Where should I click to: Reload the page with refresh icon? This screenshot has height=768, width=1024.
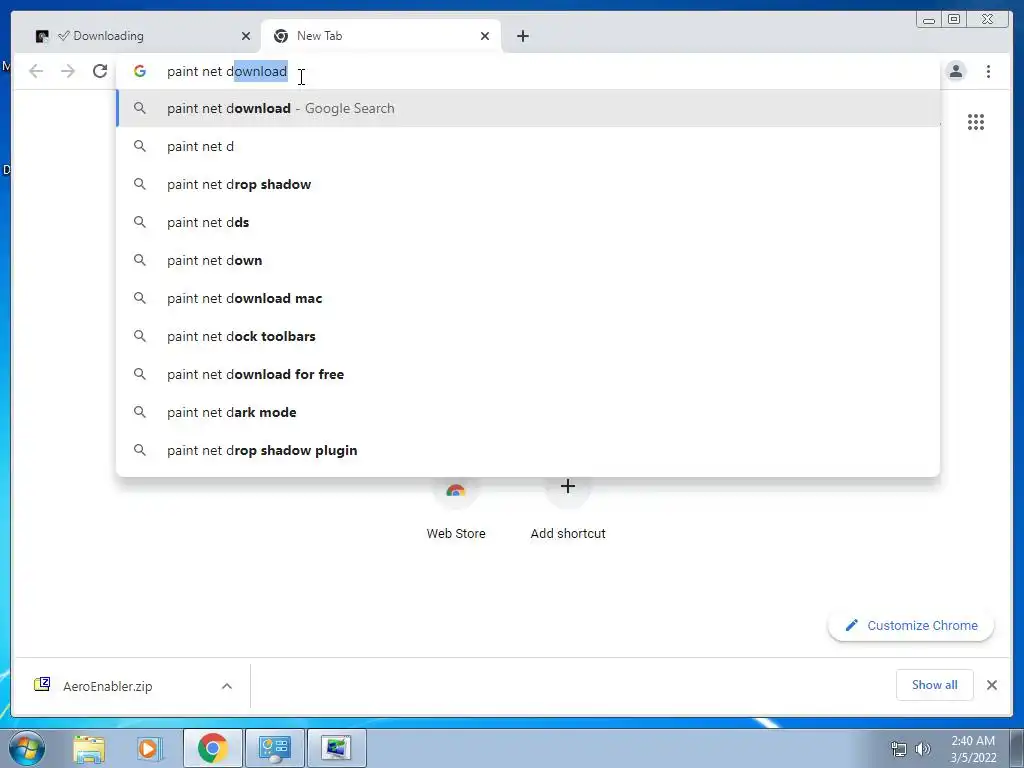click(x=100, y=71)
